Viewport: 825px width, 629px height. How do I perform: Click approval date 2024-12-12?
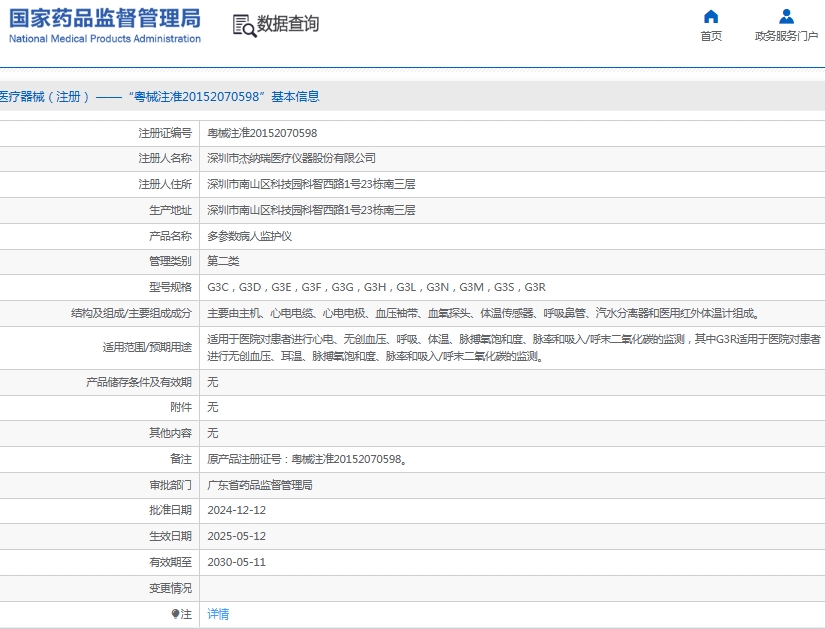pos(236,511)
